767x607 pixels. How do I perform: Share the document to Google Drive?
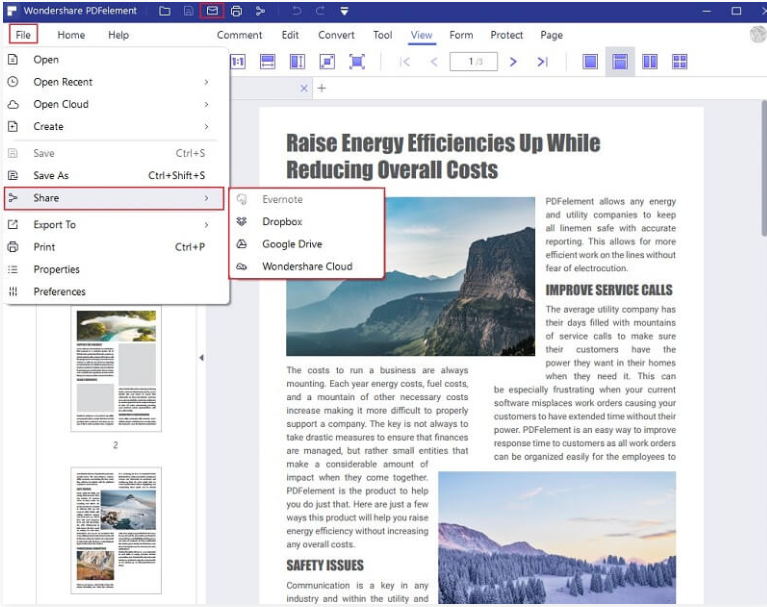[307, 244]
